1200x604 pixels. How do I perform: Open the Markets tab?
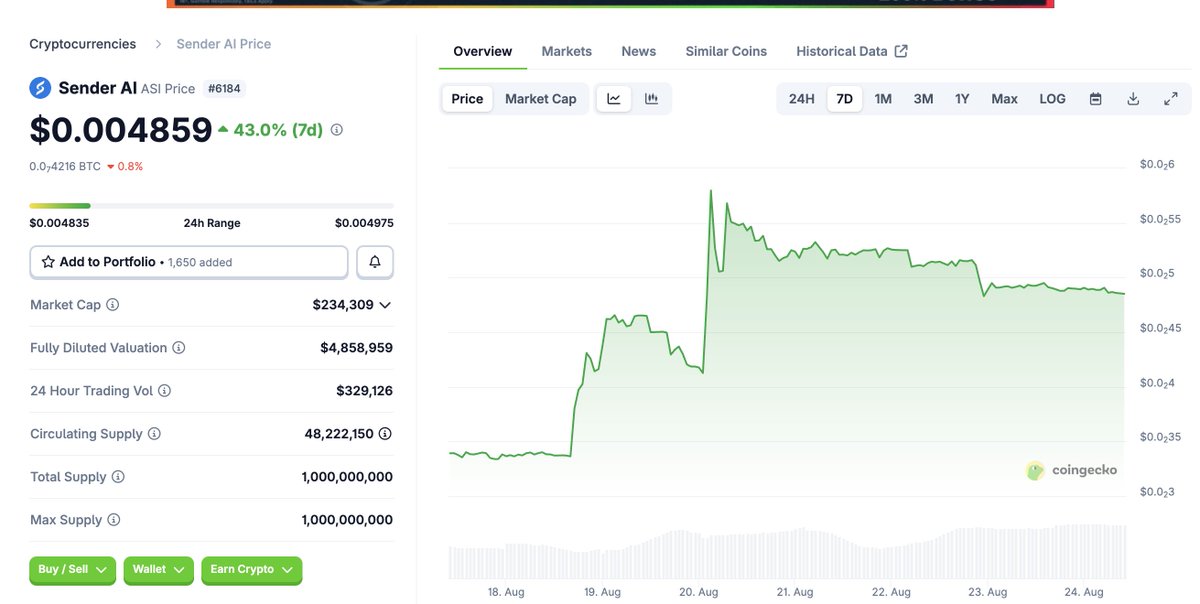[x=567, y=51]
